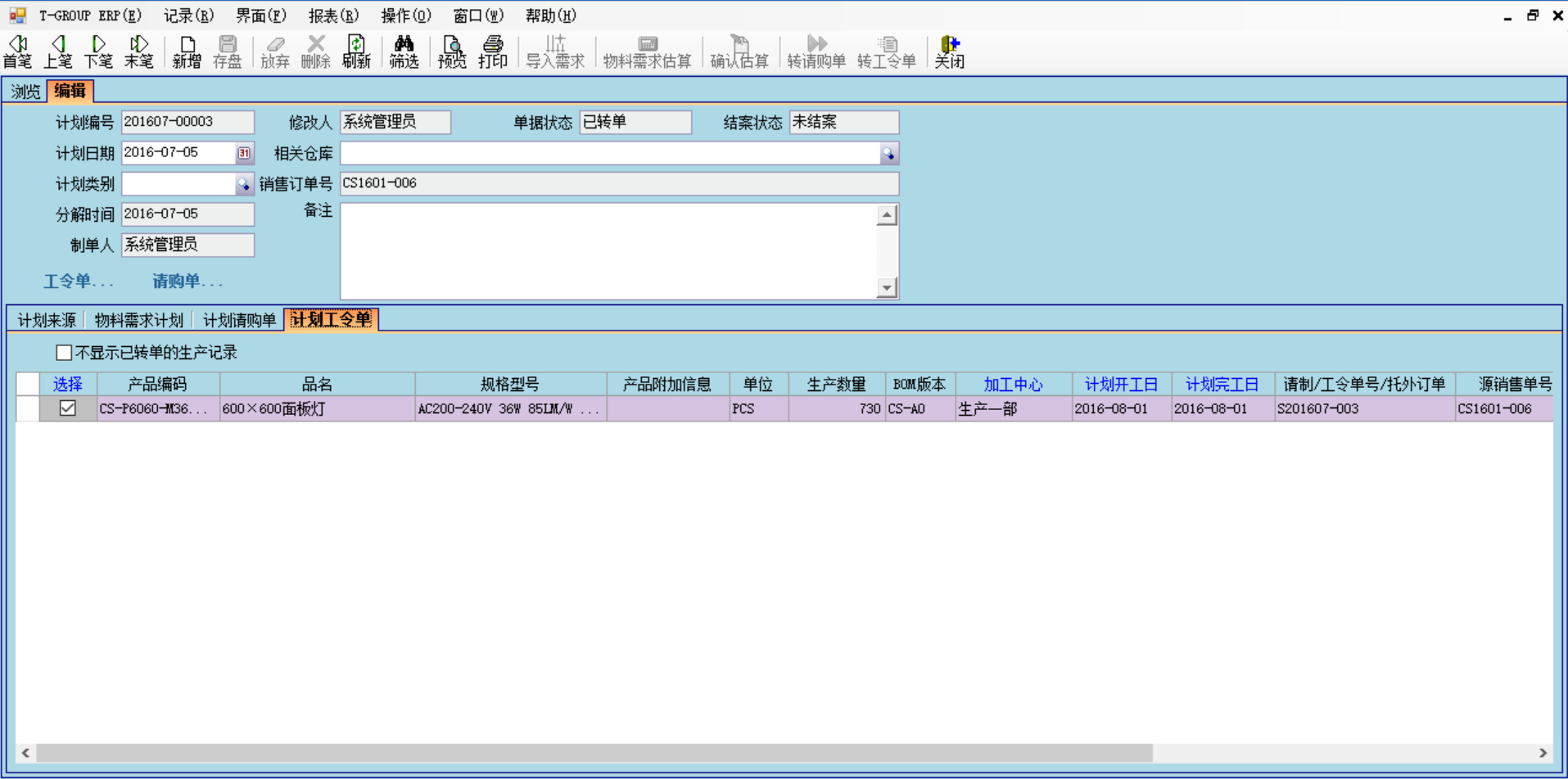Go to previous record with 上笔
Image resolution: width=1568 pixels, height=779 pixels.
[x=57, y=52]
